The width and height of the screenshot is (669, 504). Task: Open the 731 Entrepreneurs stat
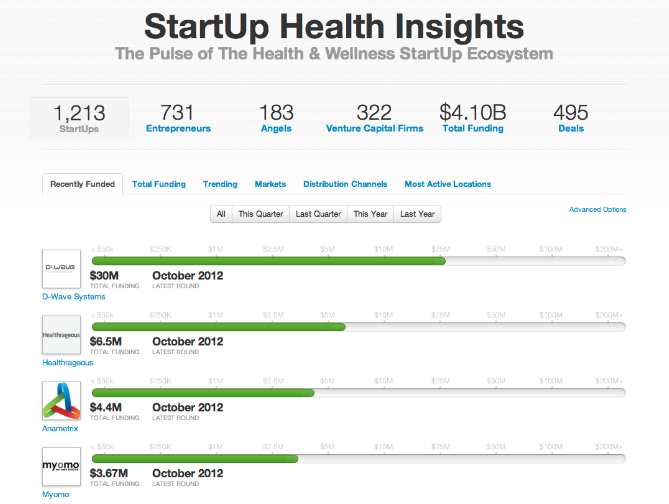pyautogui.click(x=178, y=117)
